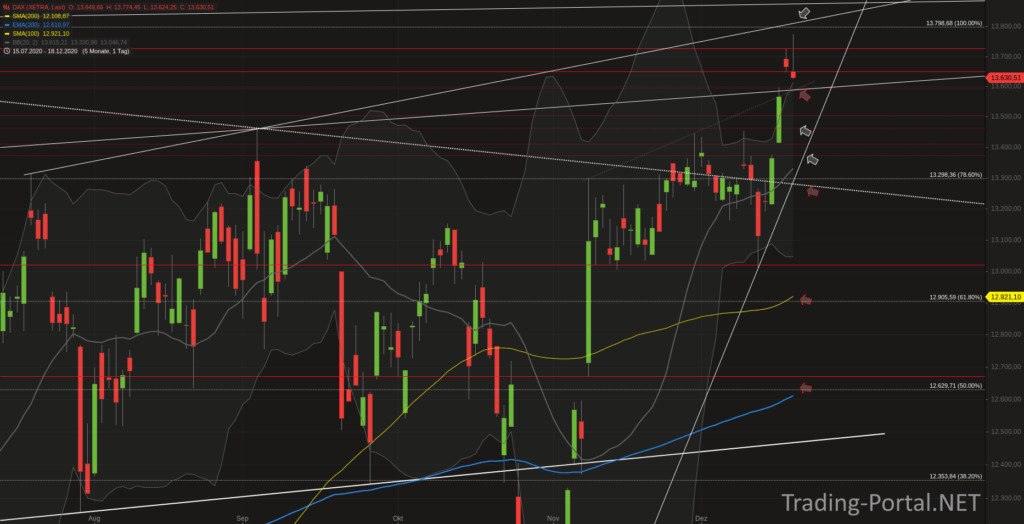The height and width of the screenshot is (524, 1024).
Task: Click Fibonacci label 12.629,71 (50.00%)
Action: 955,385
